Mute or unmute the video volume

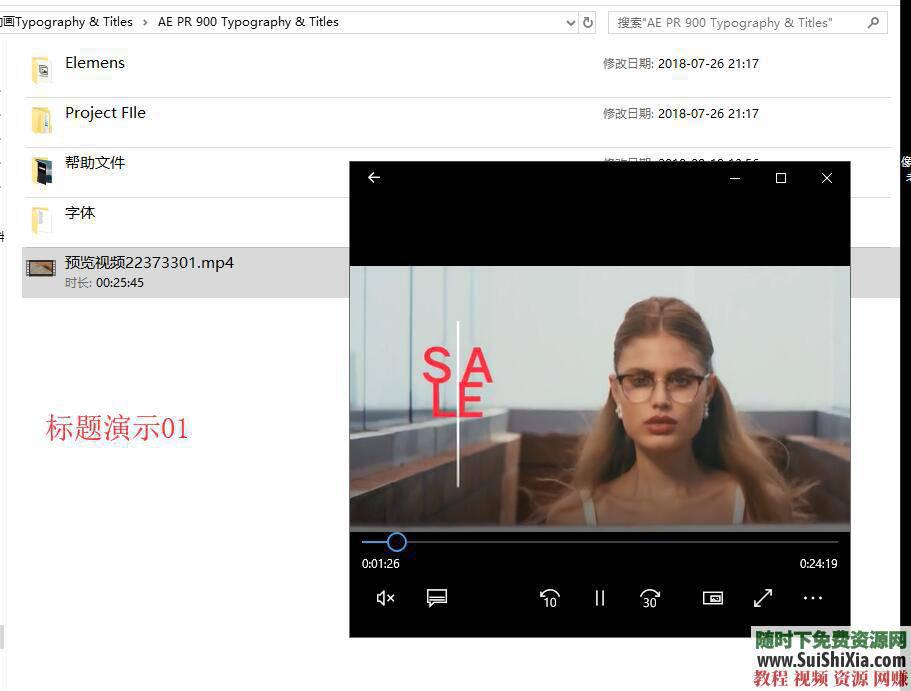click(385, 597)
